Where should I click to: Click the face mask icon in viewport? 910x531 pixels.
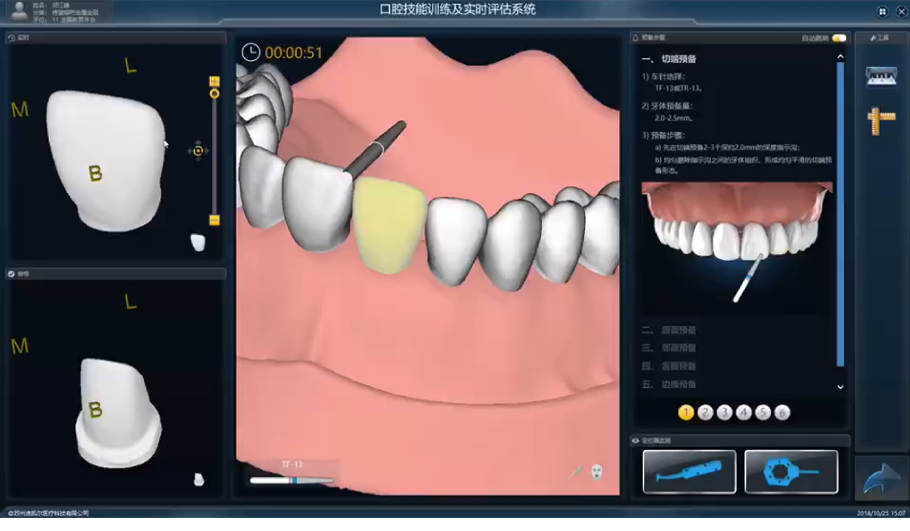pyautogui.click(x=597, y=471)
